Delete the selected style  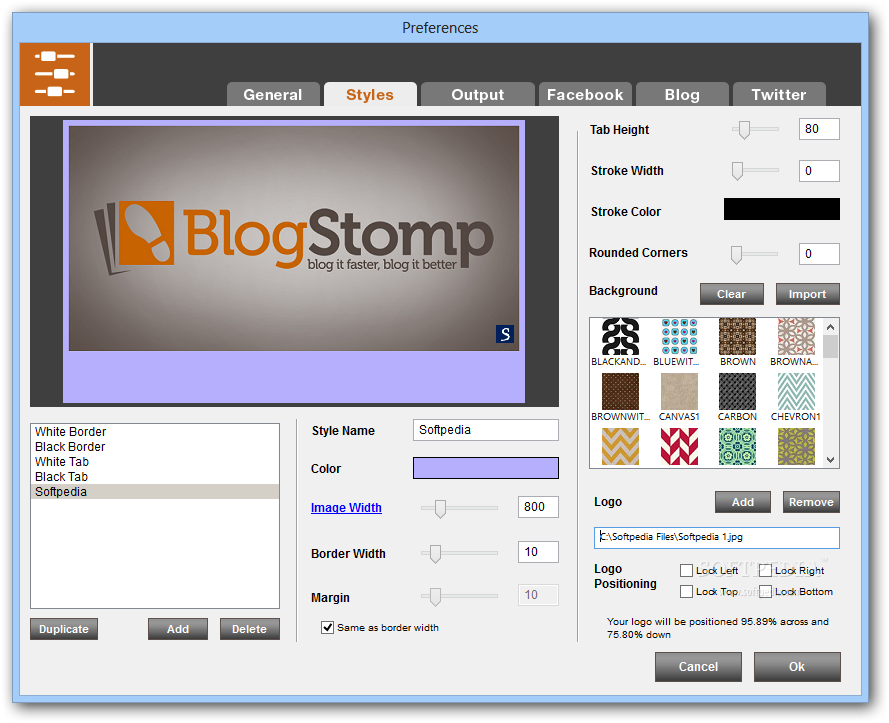coord(249,629)
